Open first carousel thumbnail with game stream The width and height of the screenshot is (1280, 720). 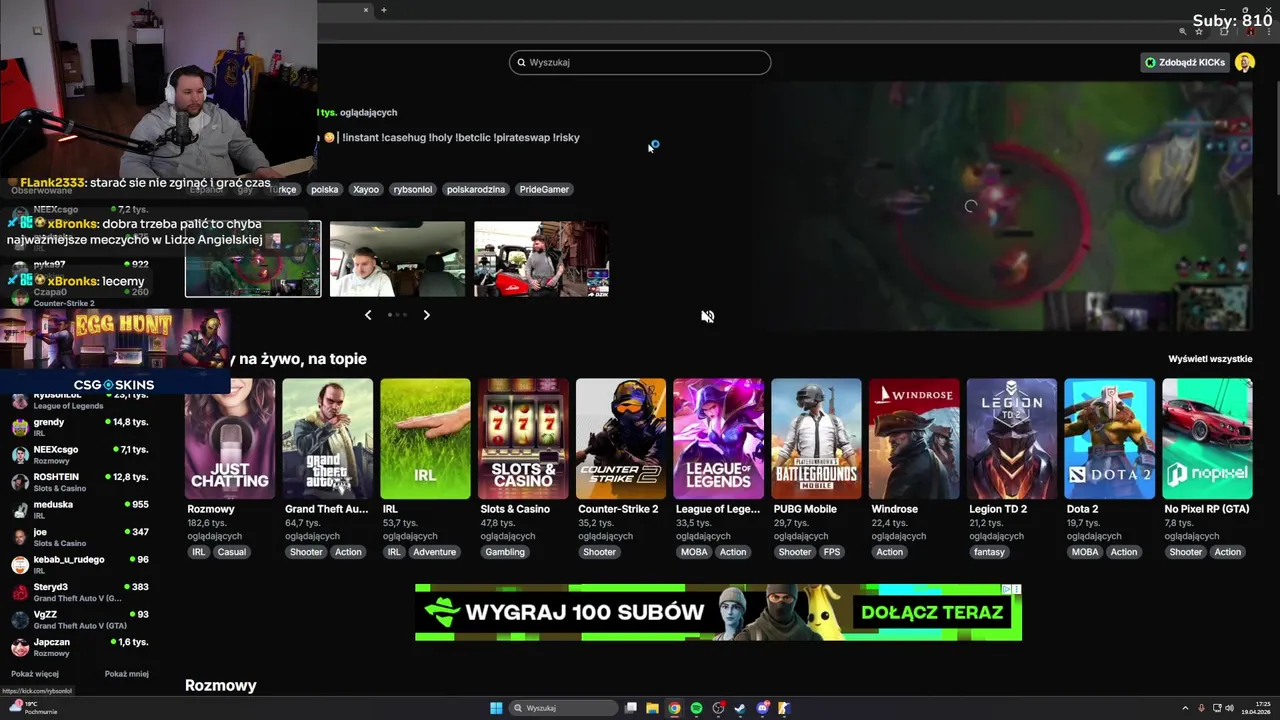tap(253, 259)
